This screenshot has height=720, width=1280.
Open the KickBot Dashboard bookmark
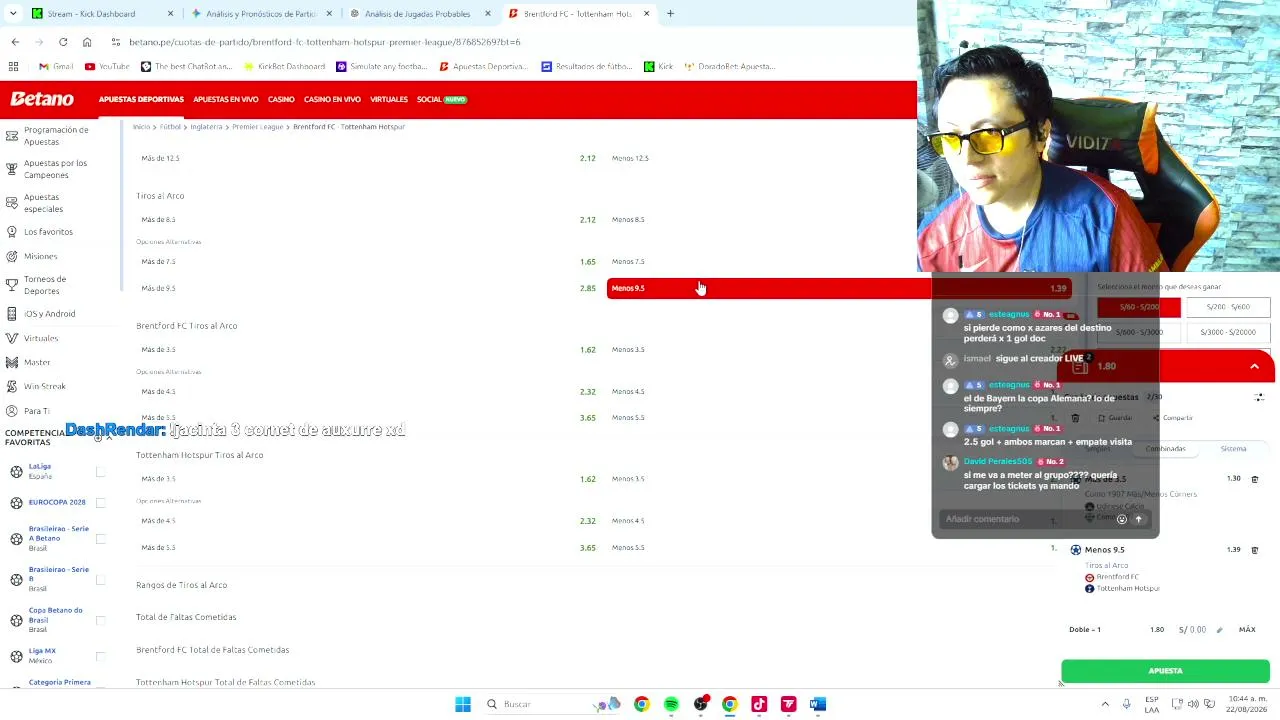point(284,66)
